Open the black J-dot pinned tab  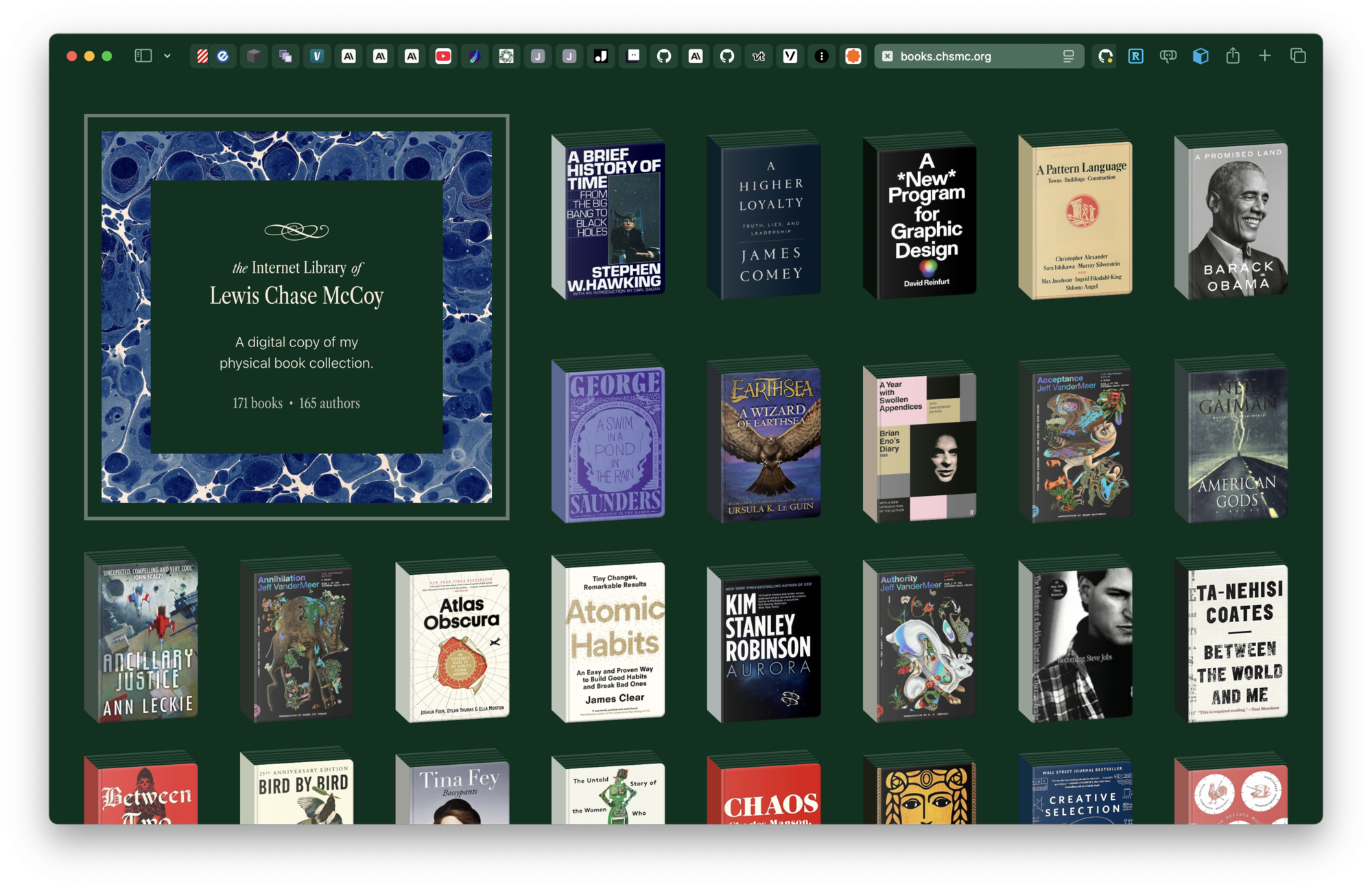click(x=601, y=56)
